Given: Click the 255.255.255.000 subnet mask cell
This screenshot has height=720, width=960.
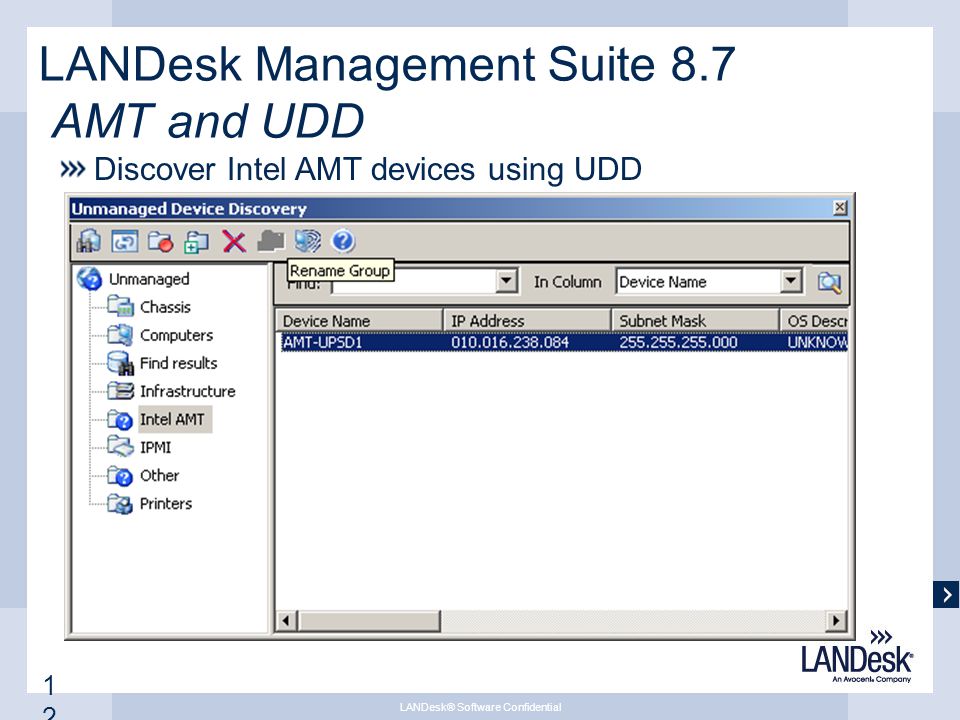Looking at the screenshot, I should [678, 342].
